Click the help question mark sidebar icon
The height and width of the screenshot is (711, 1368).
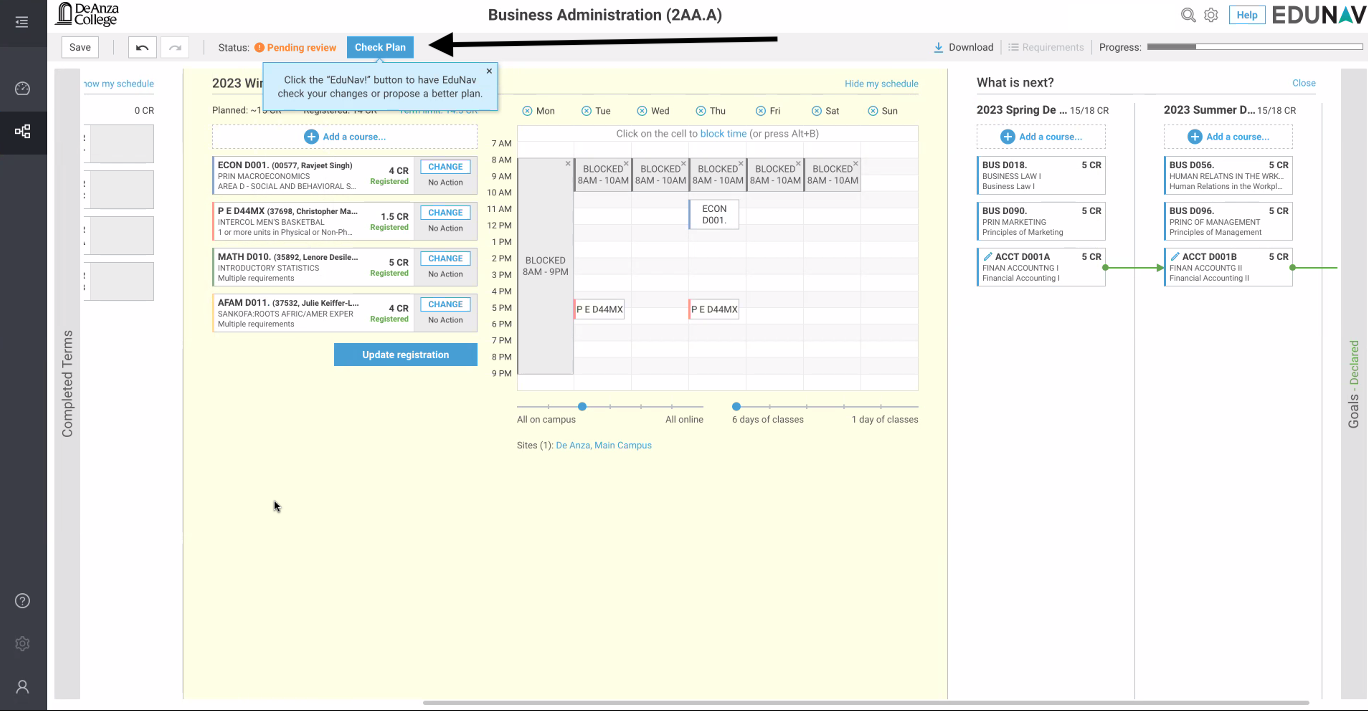pyautogui.click(x=22, y=601)
